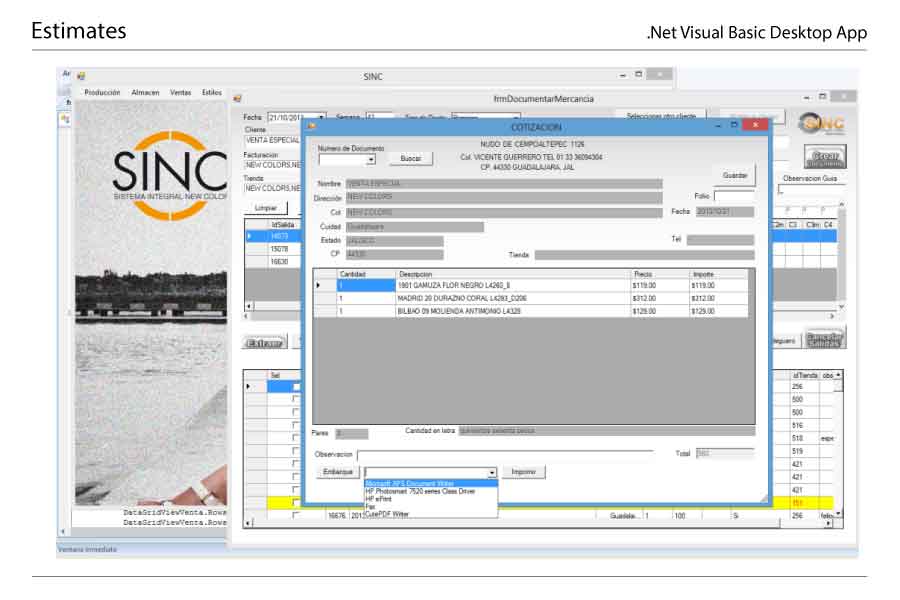Open the Producción menu
The width and height of the screenshot is (900, 600).
102,92
